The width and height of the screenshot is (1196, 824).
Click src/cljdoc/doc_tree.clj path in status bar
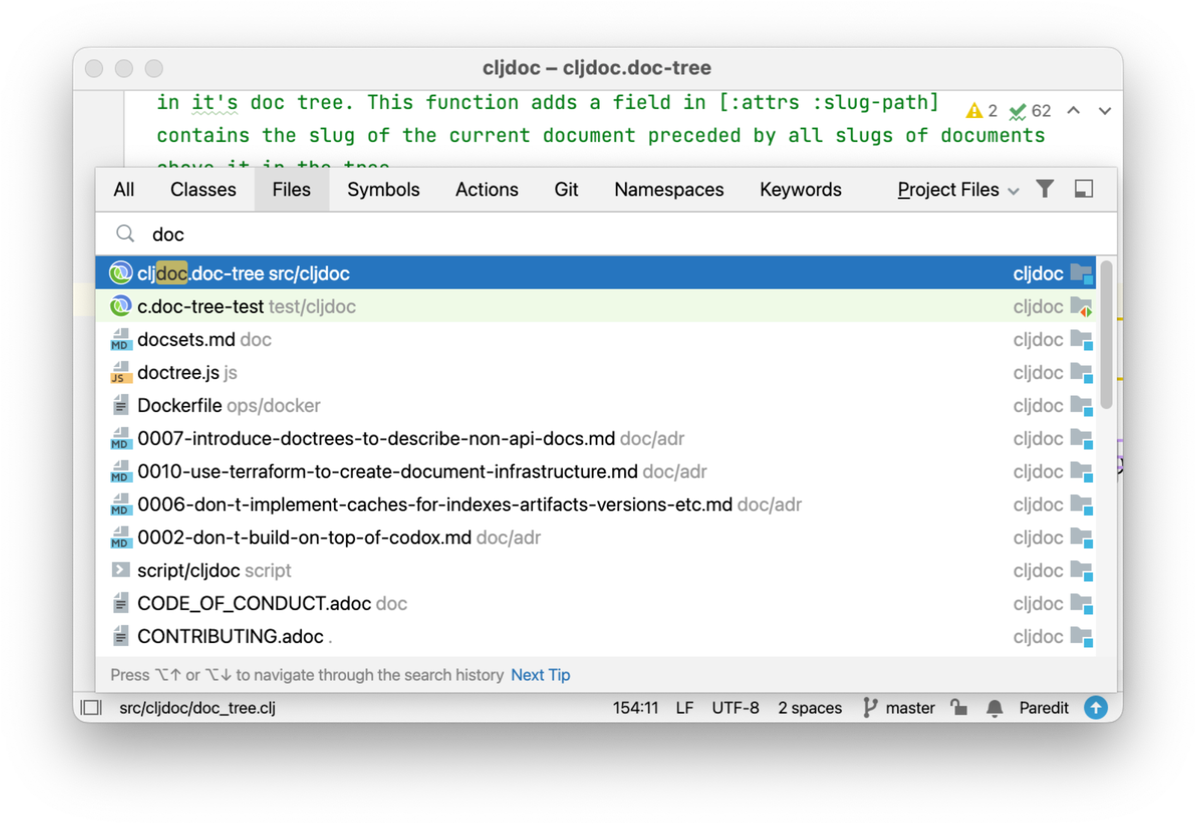198,708
